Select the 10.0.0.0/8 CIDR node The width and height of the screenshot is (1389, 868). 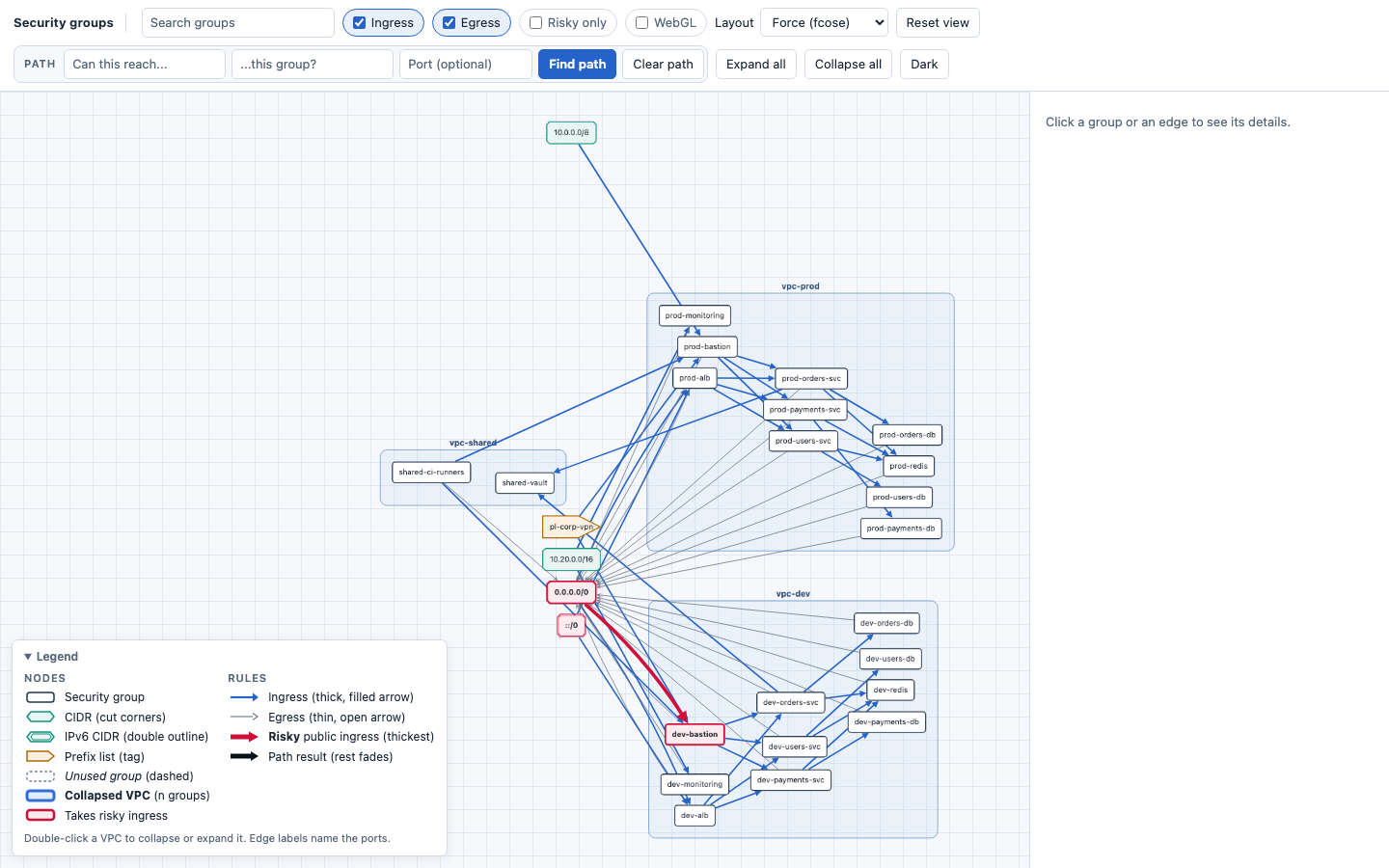tap(571, 133)
